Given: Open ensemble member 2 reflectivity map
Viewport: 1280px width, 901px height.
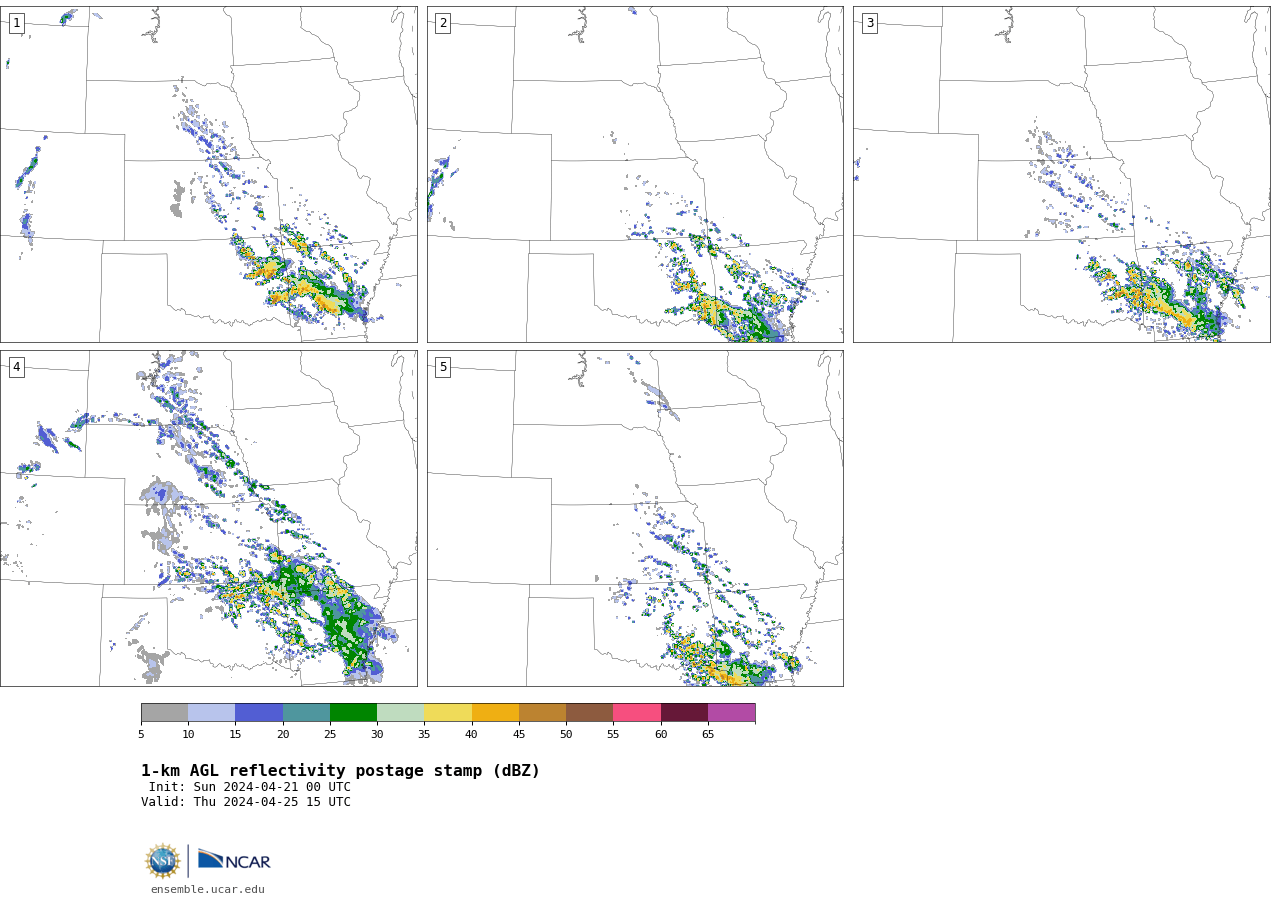Looking at the screenshot, I should tap(635, 174).
